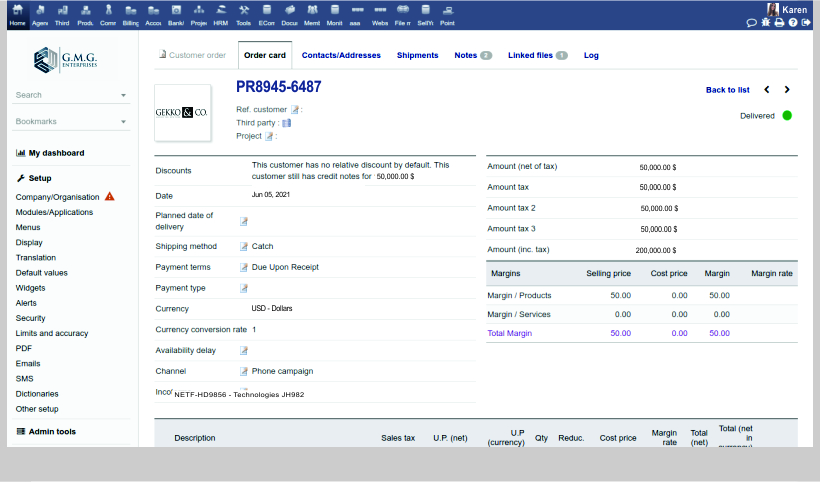Click the bug report icon

[765, 22]
